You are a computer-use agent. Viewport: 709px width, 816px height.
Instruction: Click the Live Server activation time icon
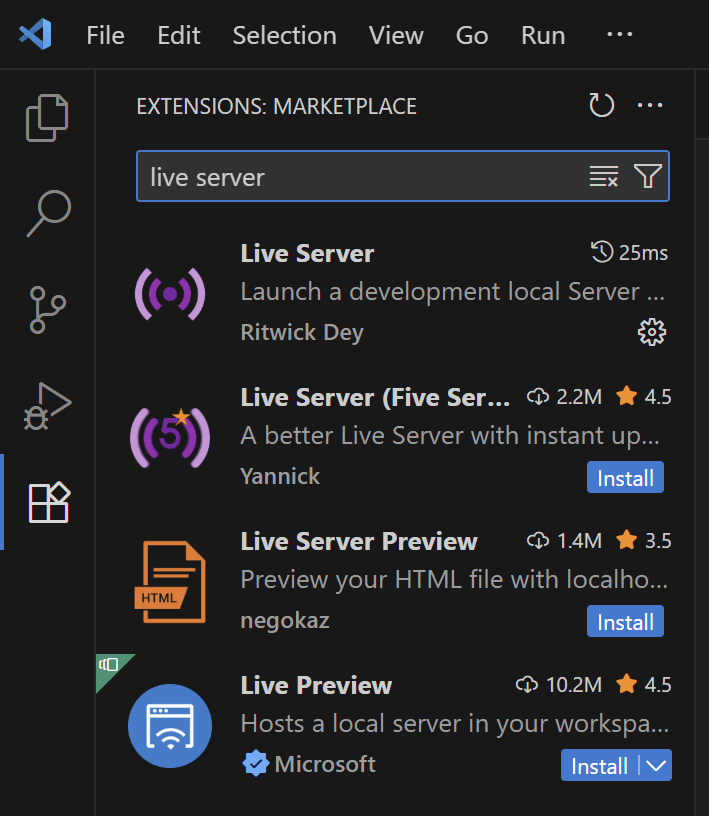(x=602, y=252)
